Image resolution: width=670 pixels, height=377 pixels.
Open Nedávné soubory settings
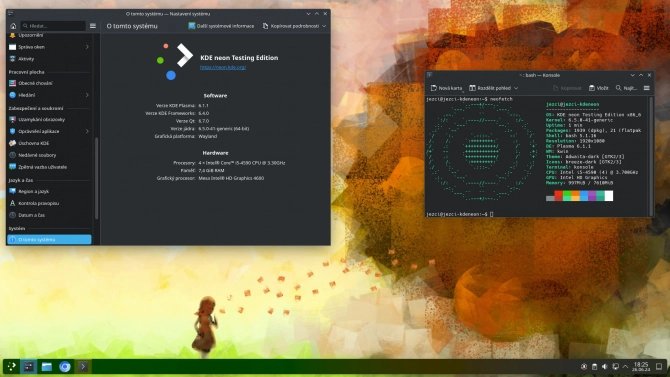(49, 155)
